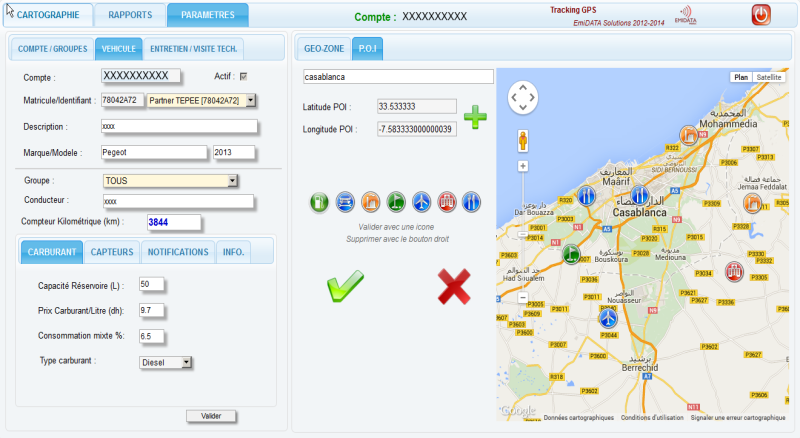Click the model year 2013 field
Image resolution: width=800 pixels, height=438 pixels.
click(234, 152)
